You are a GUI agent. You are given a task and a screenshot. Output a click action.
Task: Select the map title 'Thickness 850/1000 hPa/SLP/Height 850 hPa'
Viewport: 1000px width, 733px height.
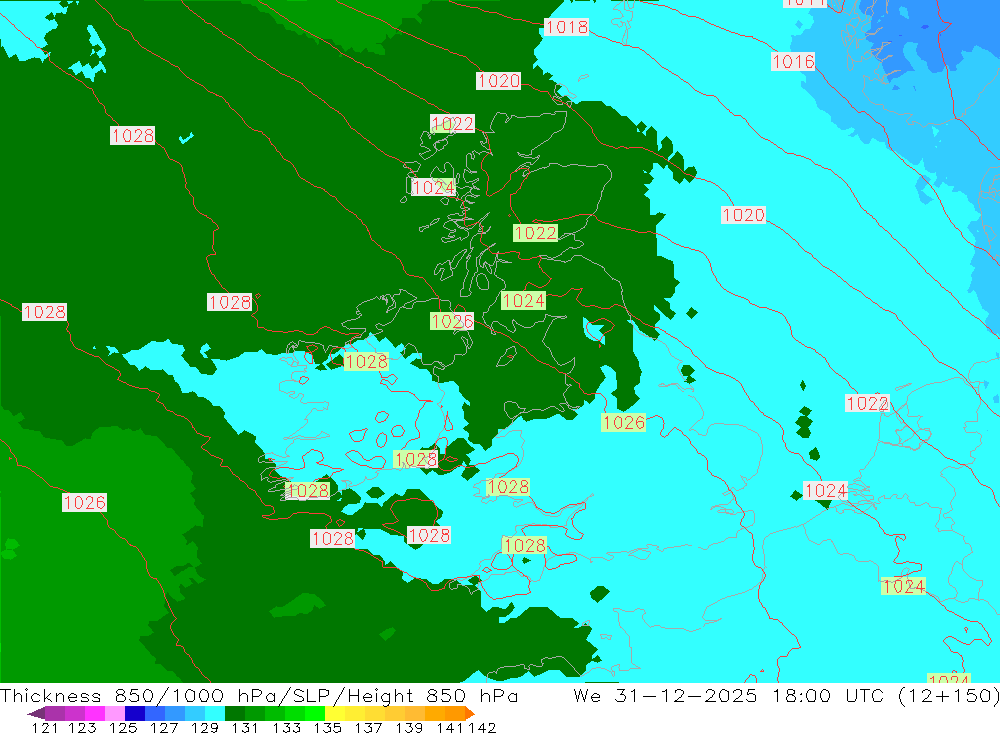(x=259, y=695)
